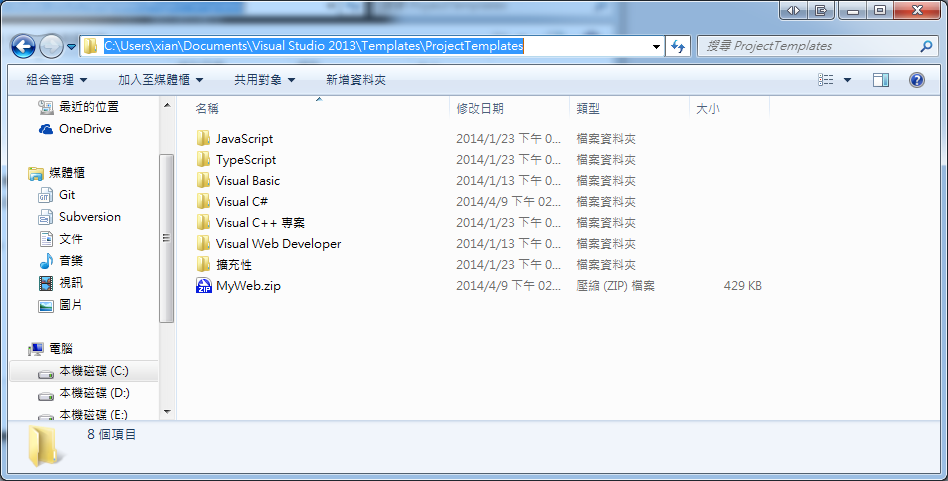Select the Visual C# folder icon
The height and width of the screenshot is (481, 948).
point(203,201)
